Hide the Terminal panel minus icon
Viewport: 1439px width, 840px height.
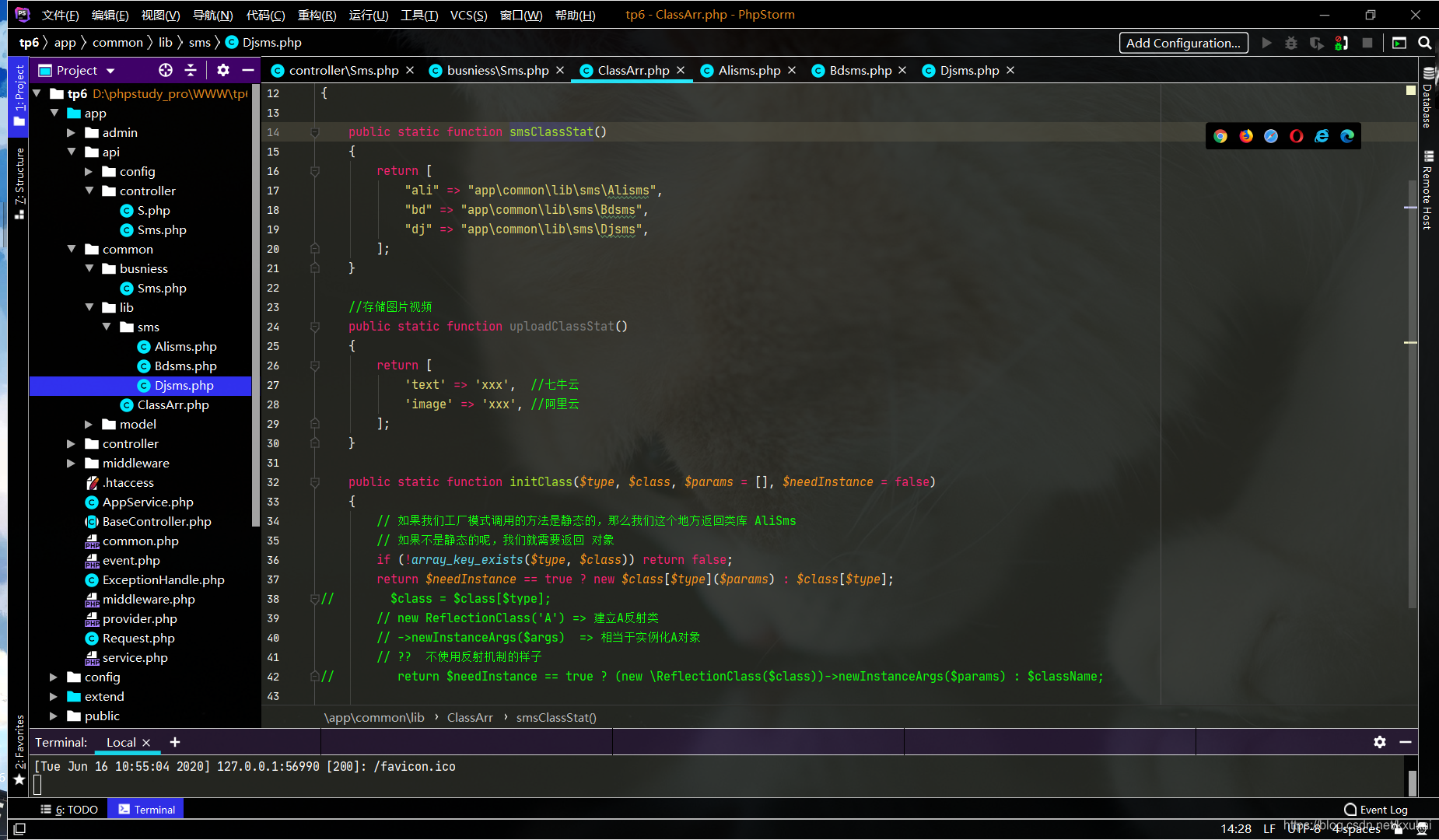(x=1406, y=742)
